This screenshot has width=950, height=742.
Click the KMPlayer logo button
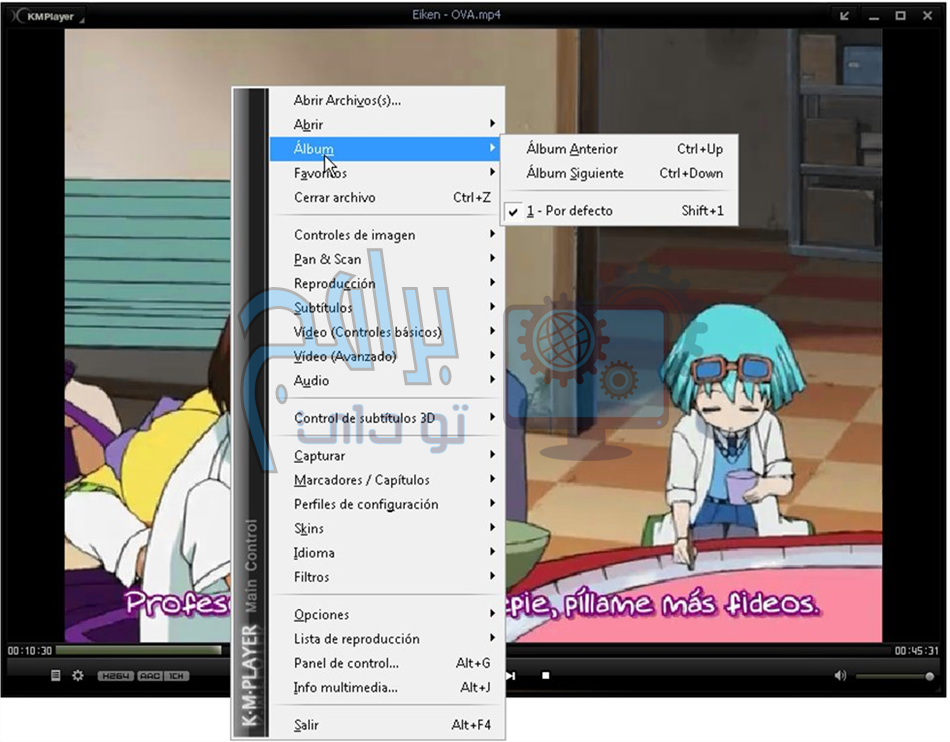click(x=45, y=16)
